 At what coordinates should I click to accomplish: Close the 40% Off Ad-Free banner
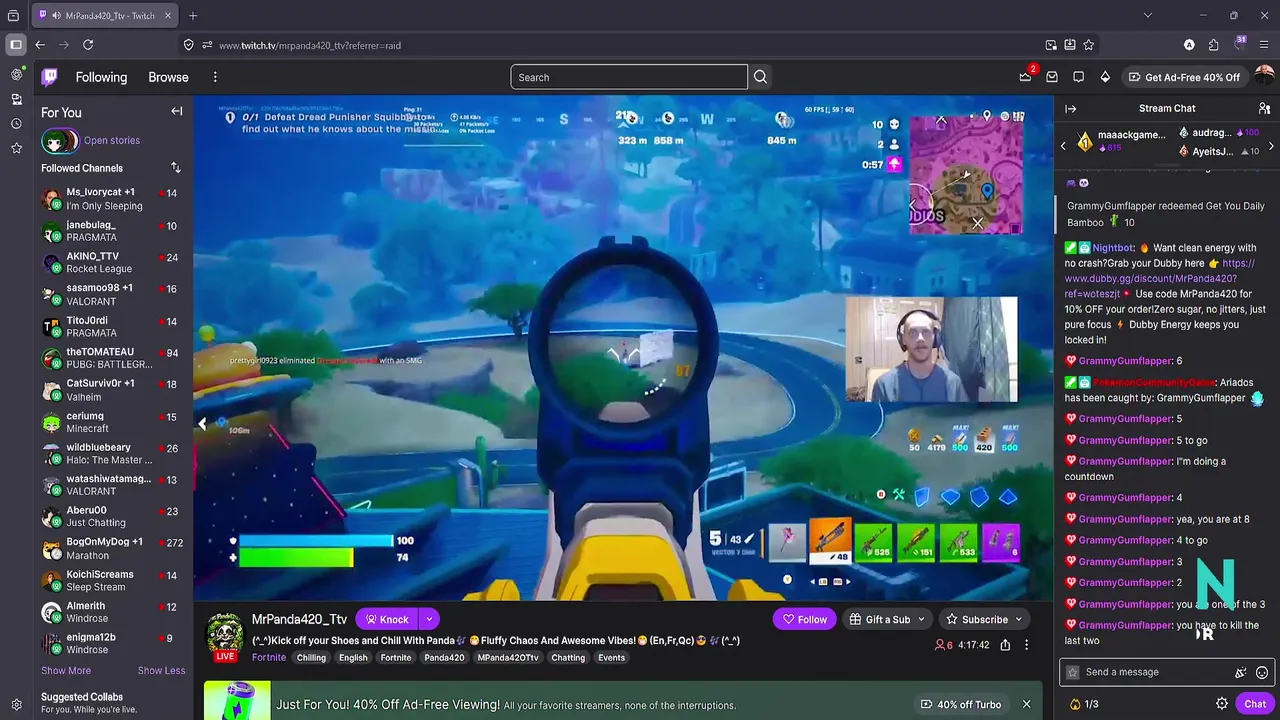[x=1026, y=704]
